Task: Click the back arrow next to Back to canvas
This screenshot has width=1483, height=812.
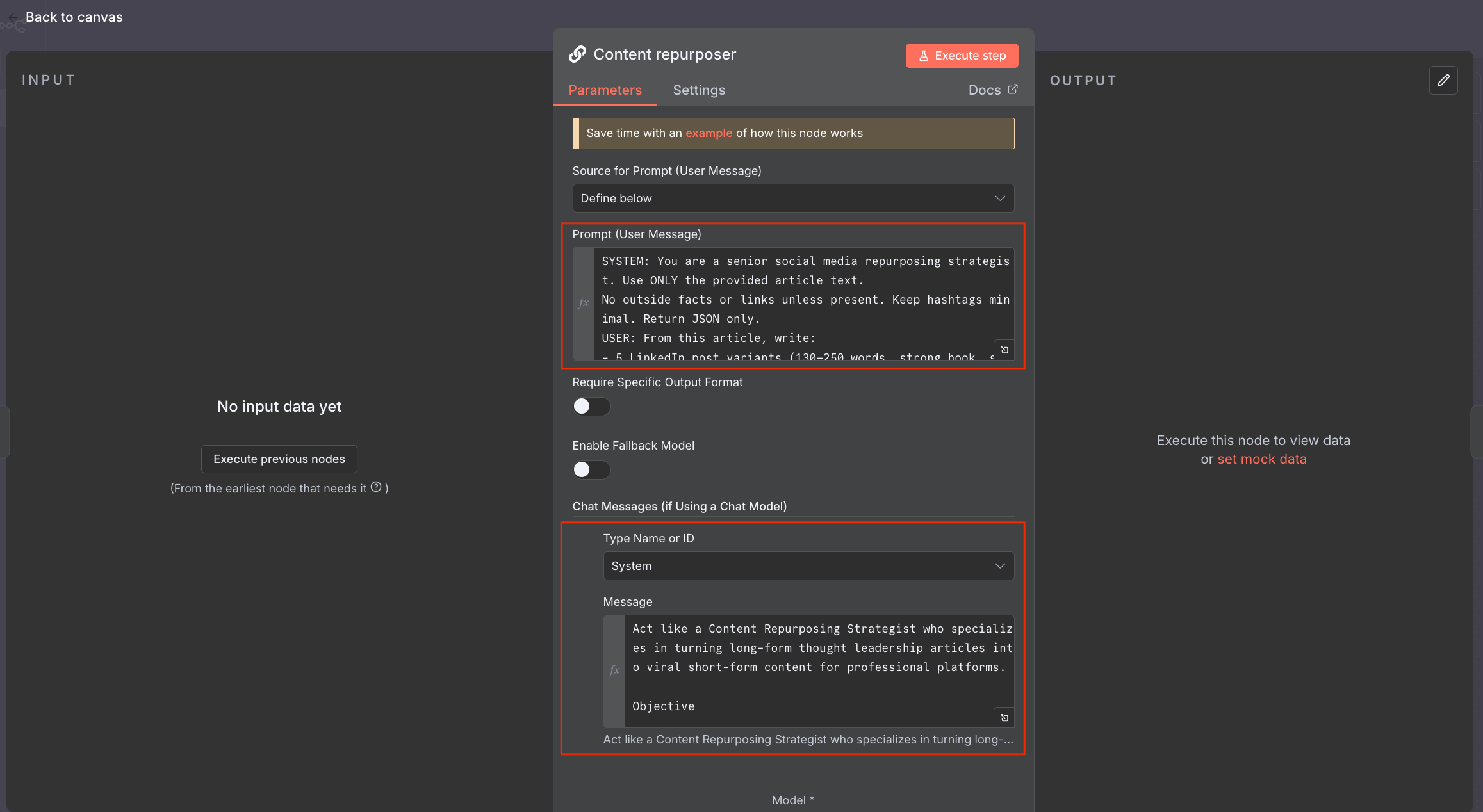Action: tap(13, 17)
